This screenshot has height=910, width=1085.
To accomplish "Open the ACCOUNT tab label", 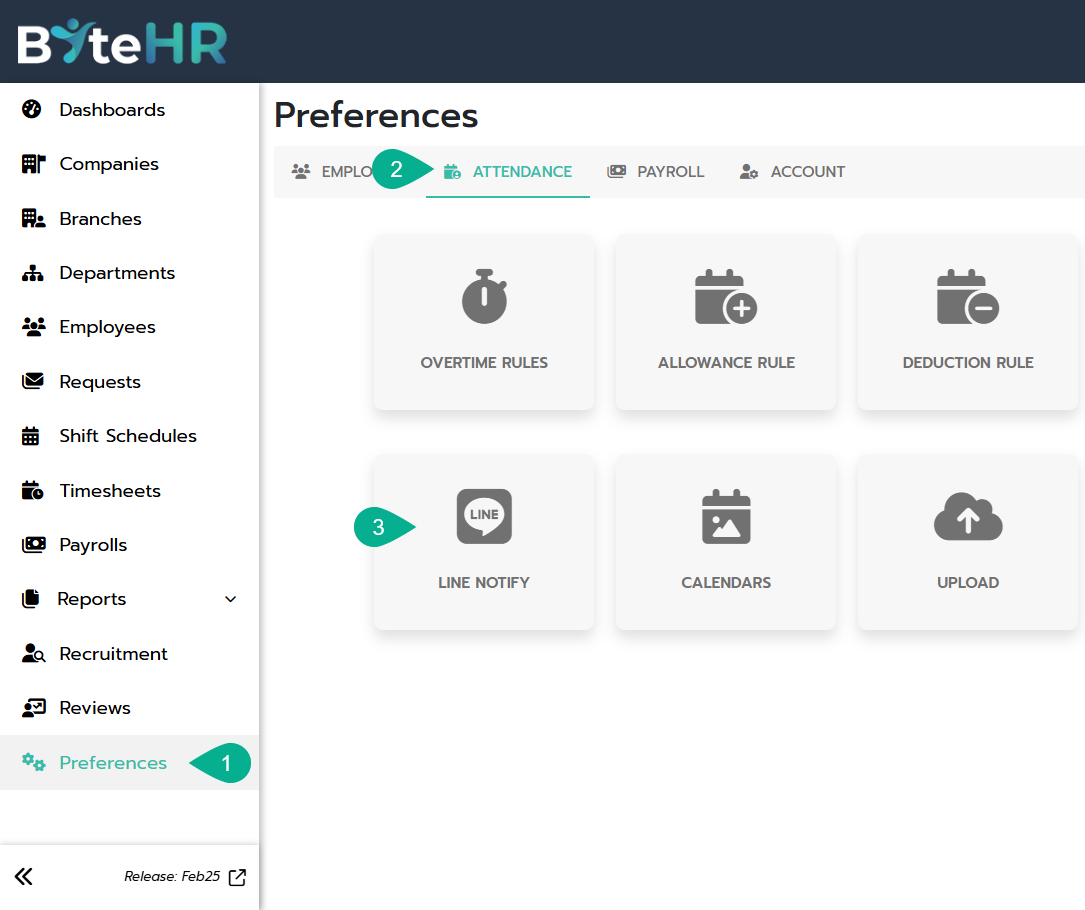I will point(808,172).
